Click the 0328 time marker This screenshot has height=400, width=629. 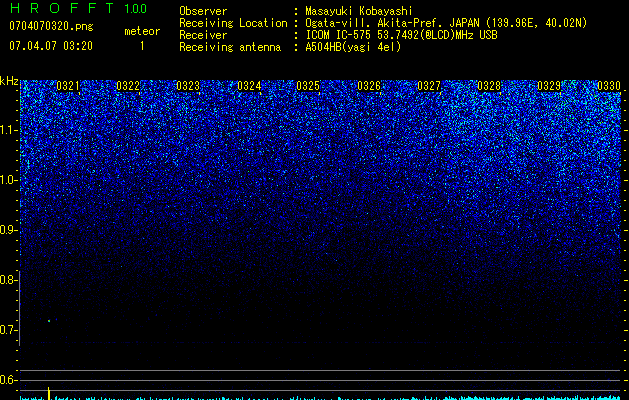pyautogui.click(x=489, y=86)
